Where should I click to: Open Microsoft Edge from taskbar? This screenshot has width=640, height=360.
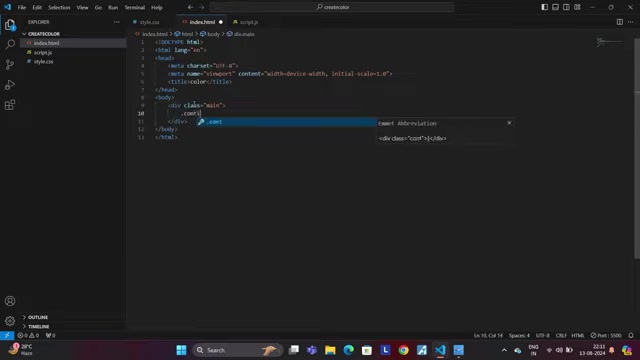tap(349, 350)
